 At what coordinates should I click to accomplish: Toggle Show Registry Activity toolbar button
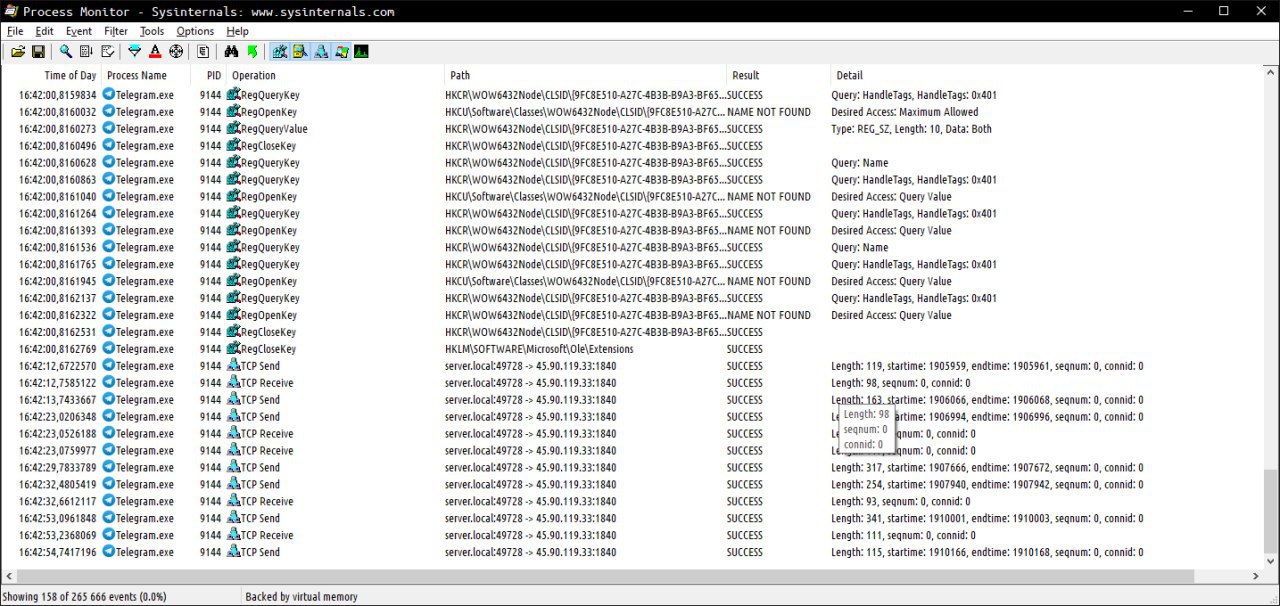coord(280,51)
